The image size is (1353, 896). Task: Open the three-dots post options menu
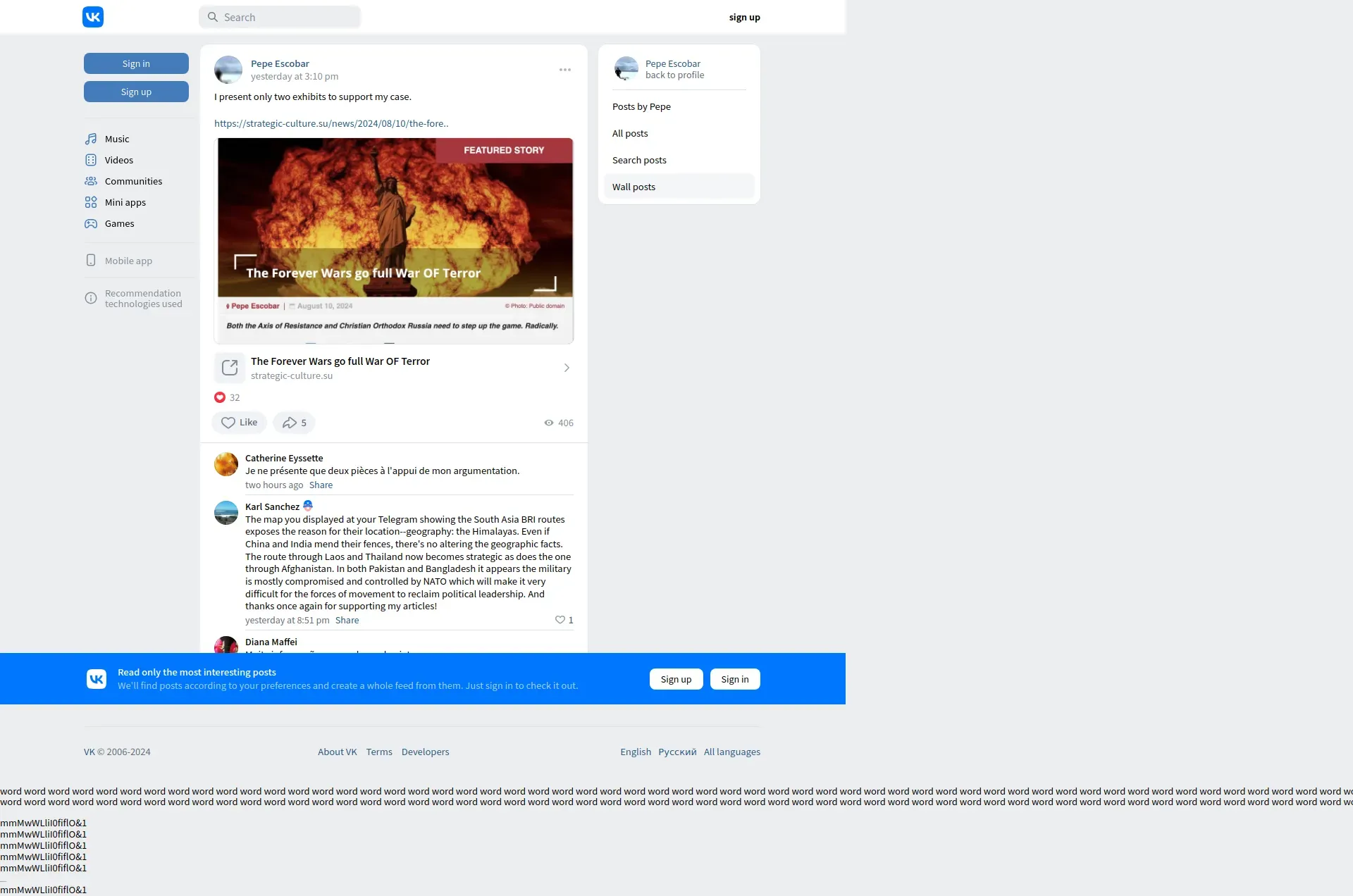(565, 70)
